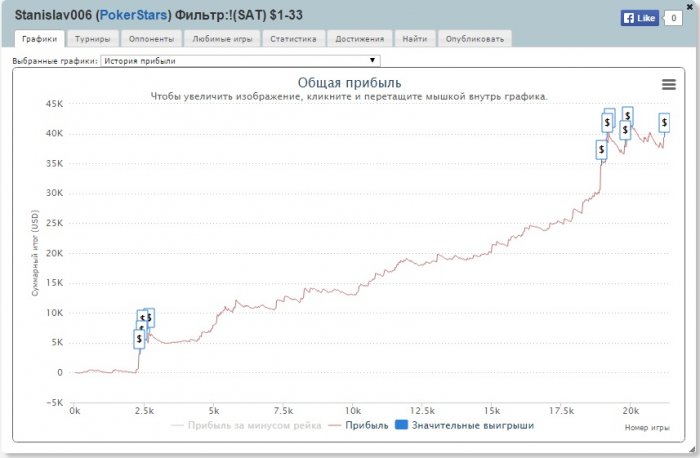Image resolution: width=700 pixels, height=458 pixels.
Task: Open the Достижения tab
Action: pyautogui.click(x=359, y=39)
